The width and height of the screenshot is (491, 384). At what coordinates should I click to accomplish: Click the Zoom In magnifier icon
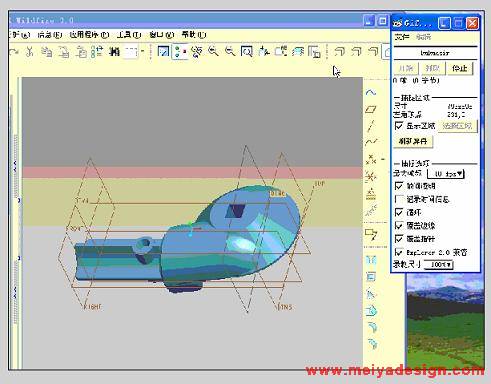(213, 51)
